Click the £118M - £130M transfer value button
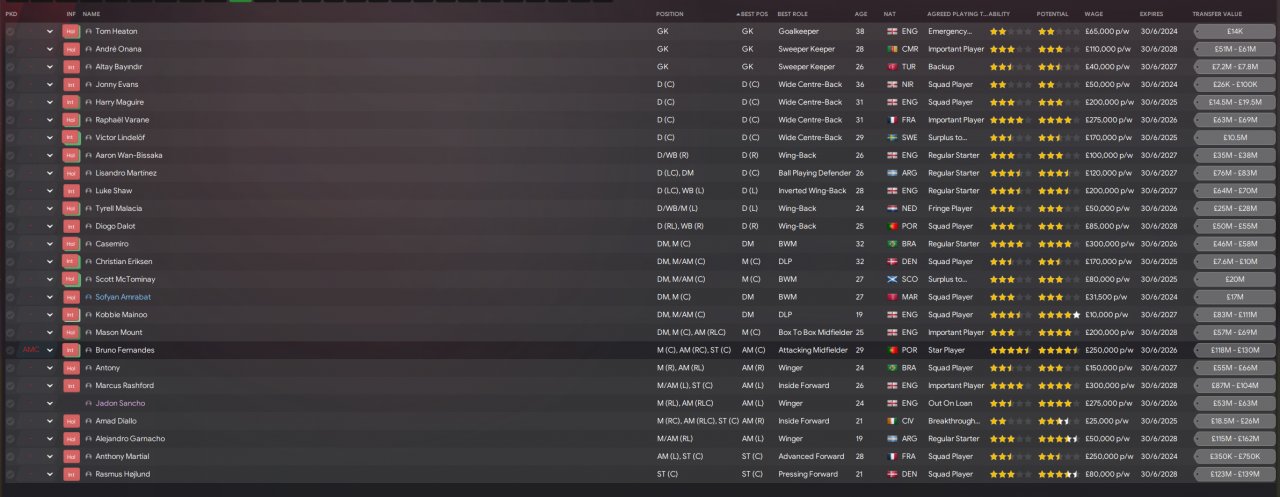This screenshot has height=497, width=1280. click(1234, 350)
